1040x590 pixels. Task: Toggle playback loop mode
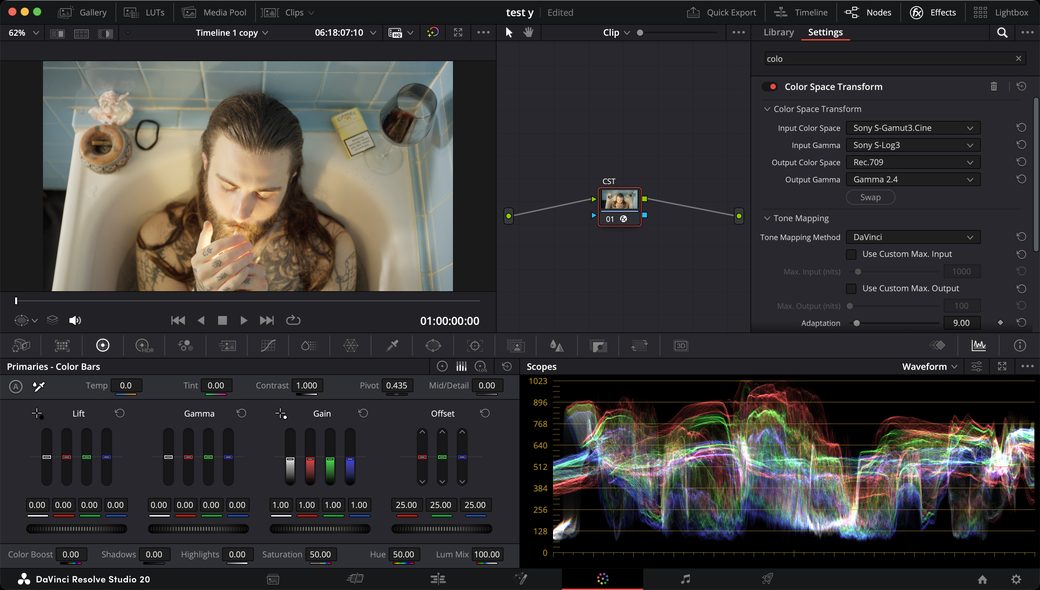[x=293, y=320]
